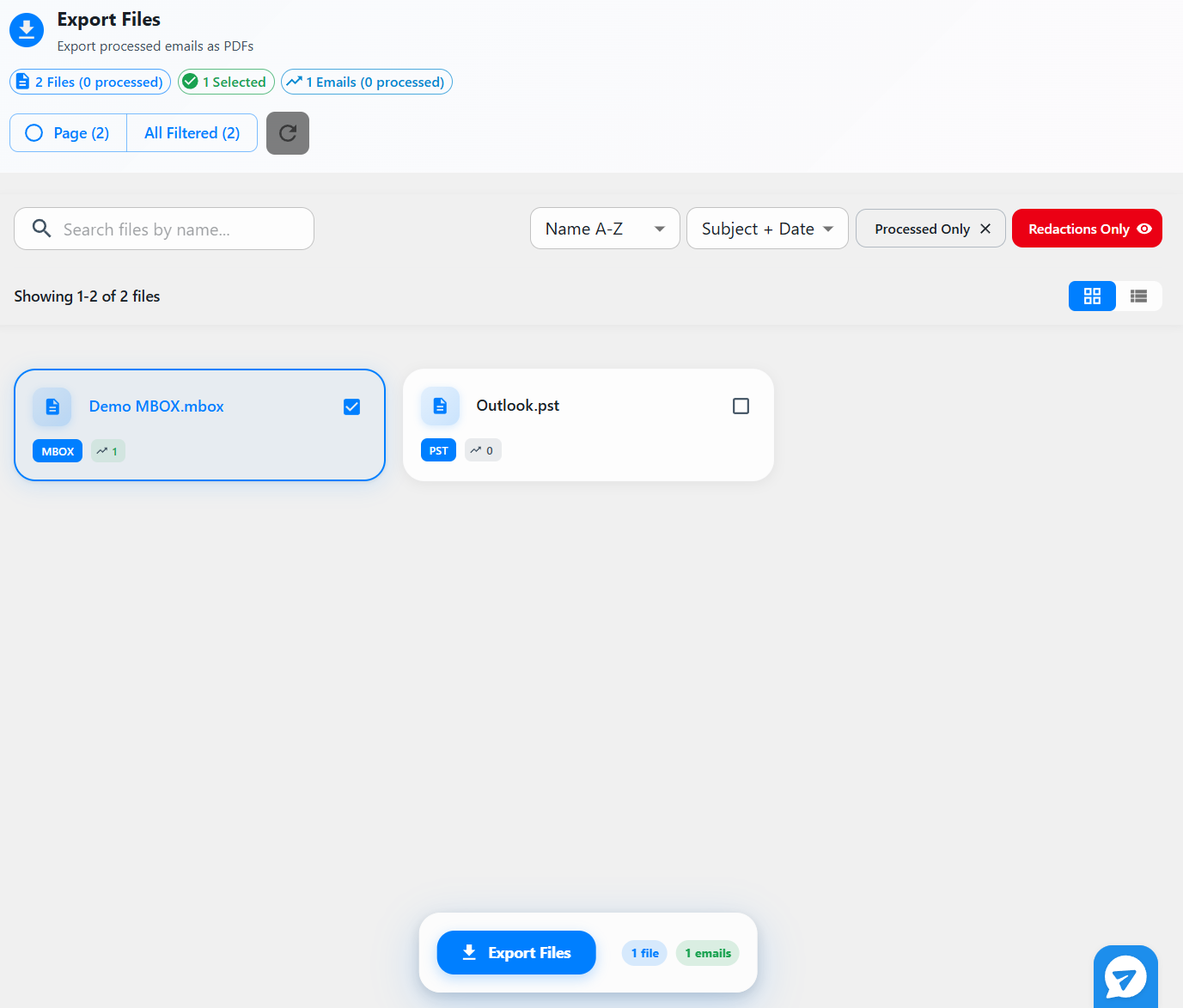The width and height of the screenshot is (1183, 1008).
Task: Click the Outlook.pst file icon
Action: pyautogui.click(x=440, y=406)
